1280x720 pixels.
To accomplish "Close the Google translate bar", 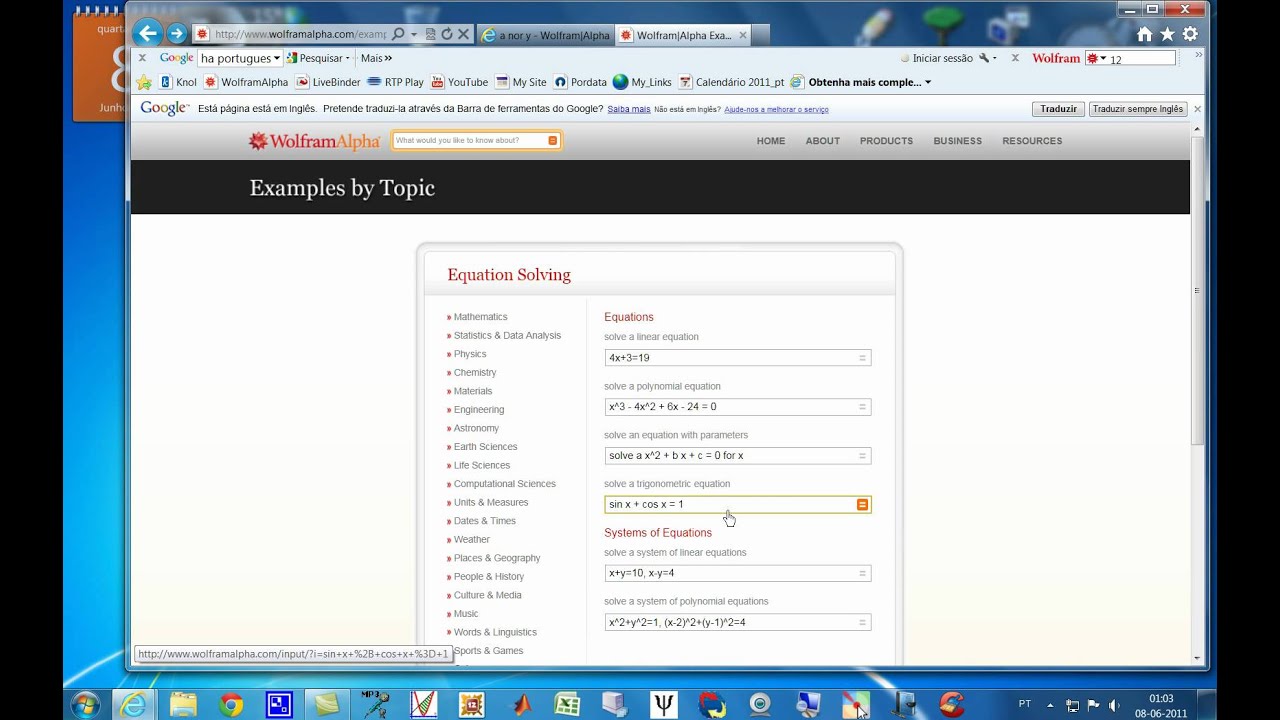I will click(1197, 109).
